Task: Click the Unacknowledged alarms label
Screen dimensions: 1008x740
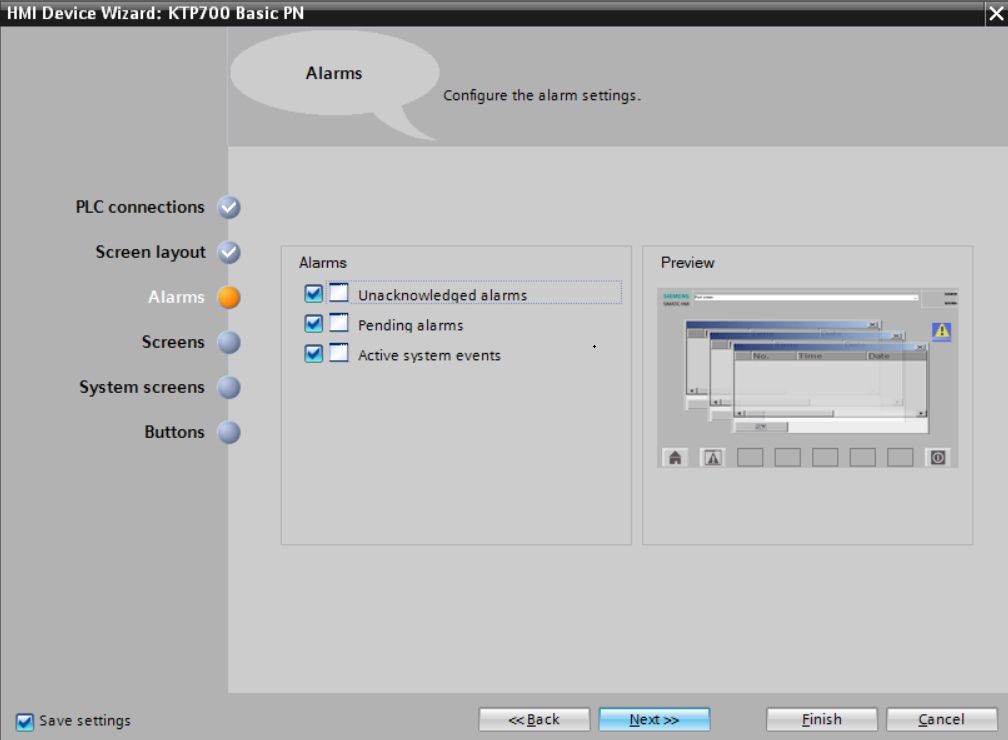Action: 442,295
